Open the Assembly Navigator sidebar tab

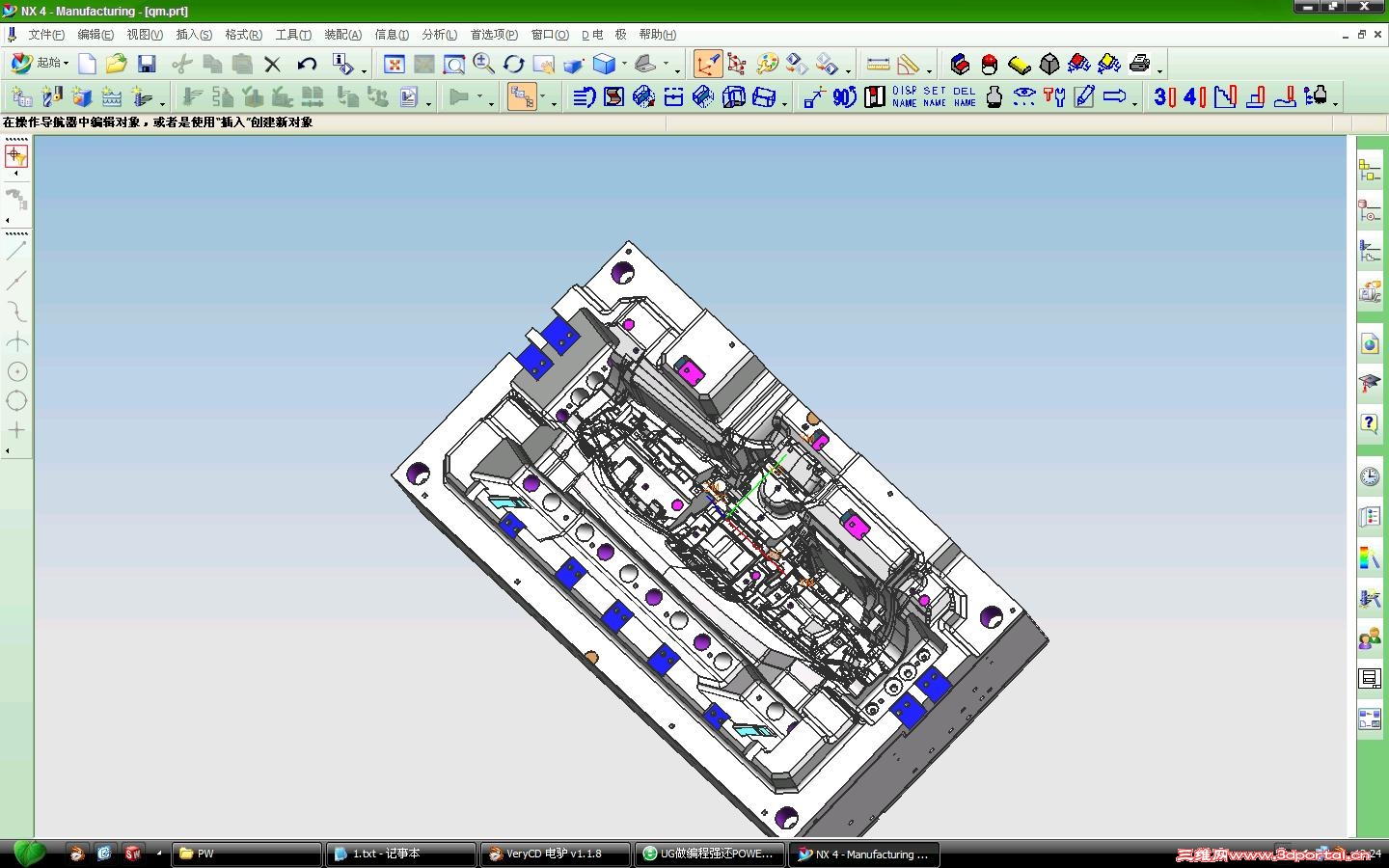[x=1370, y=171]
